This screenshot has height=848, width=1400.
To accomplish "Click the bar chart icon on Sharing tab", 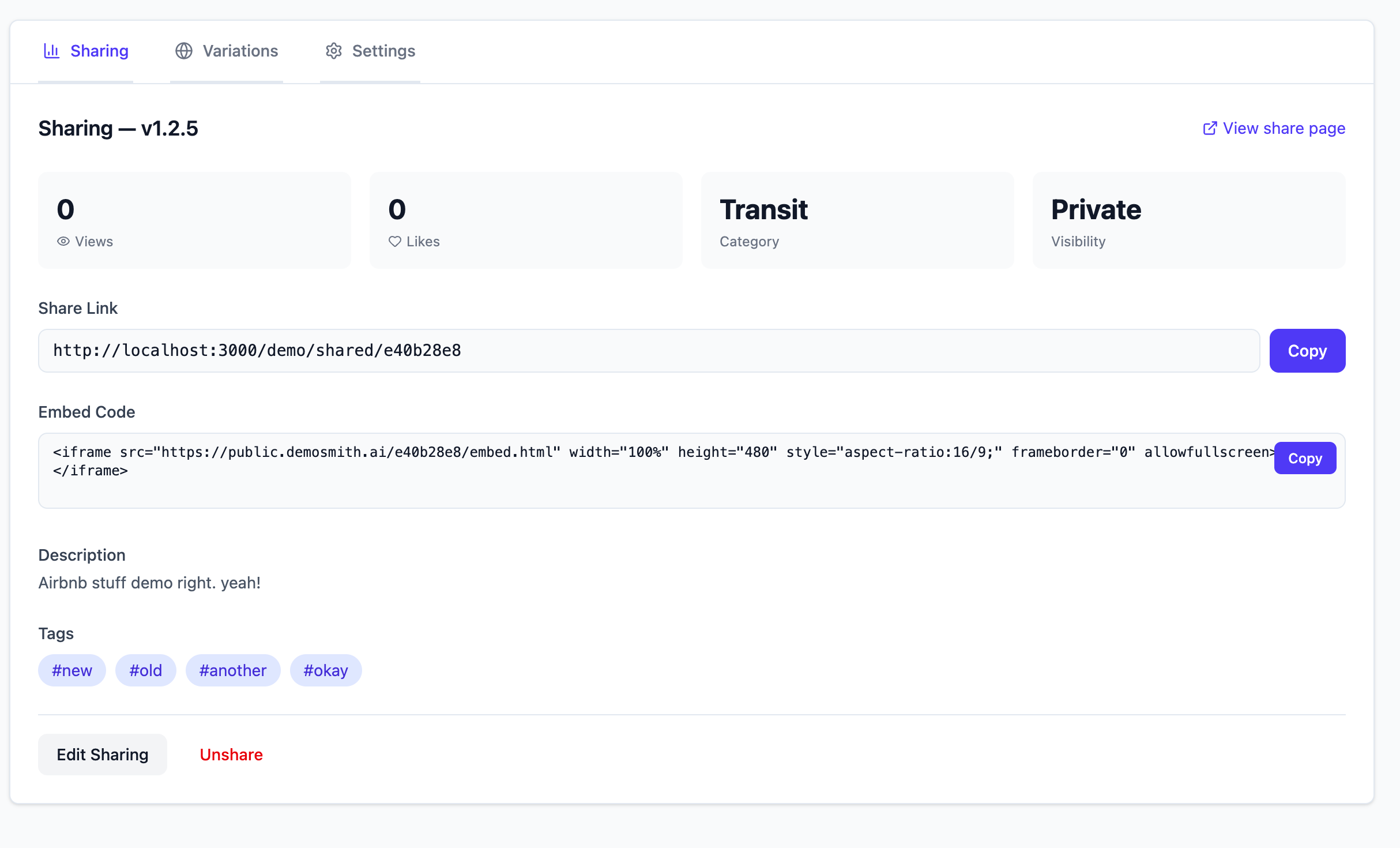I will tap(51, 51).
